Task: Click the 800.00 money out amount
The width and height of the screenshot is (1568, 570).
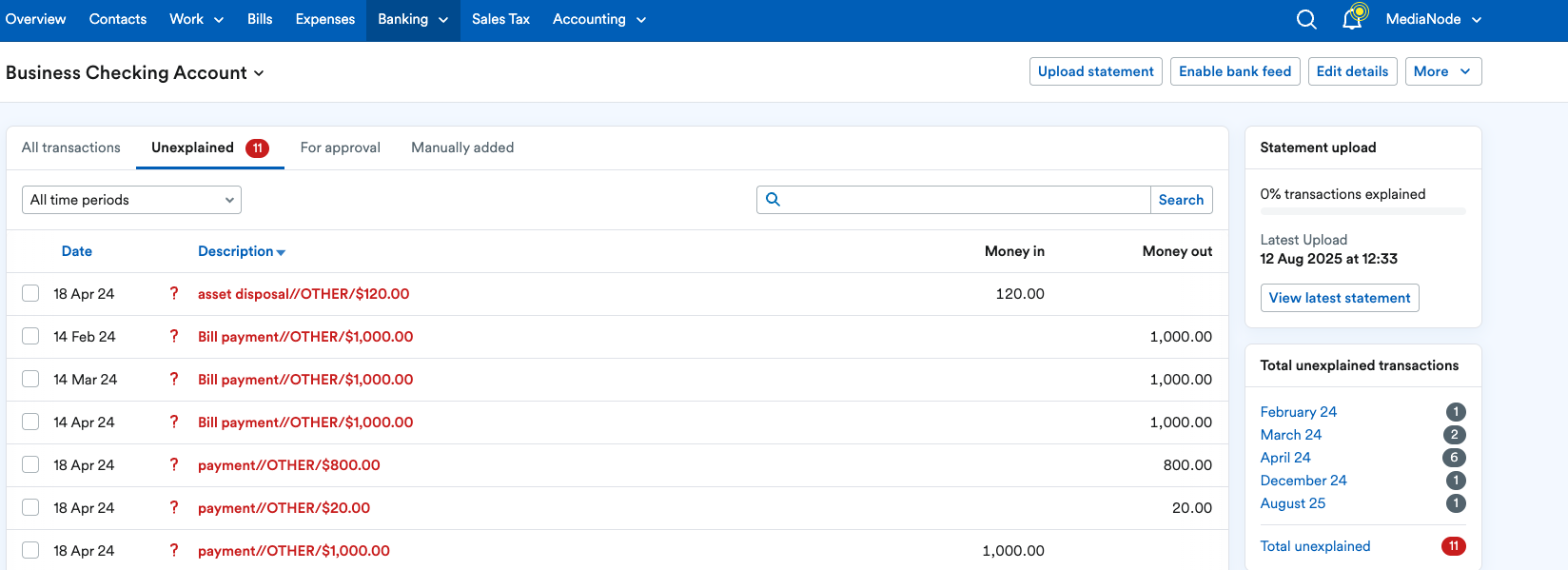Action: (1187, 465)
